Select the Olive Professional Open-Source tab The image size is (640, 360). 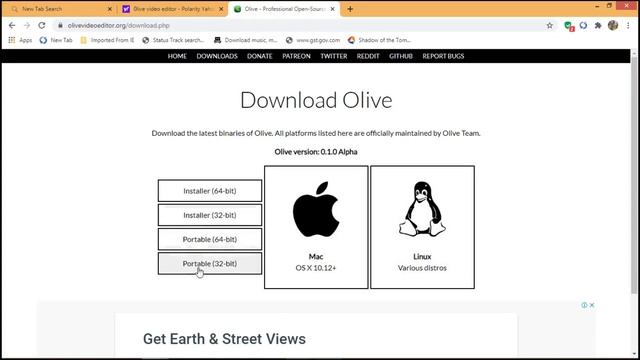pyautogui.click(x=284, y=9)
